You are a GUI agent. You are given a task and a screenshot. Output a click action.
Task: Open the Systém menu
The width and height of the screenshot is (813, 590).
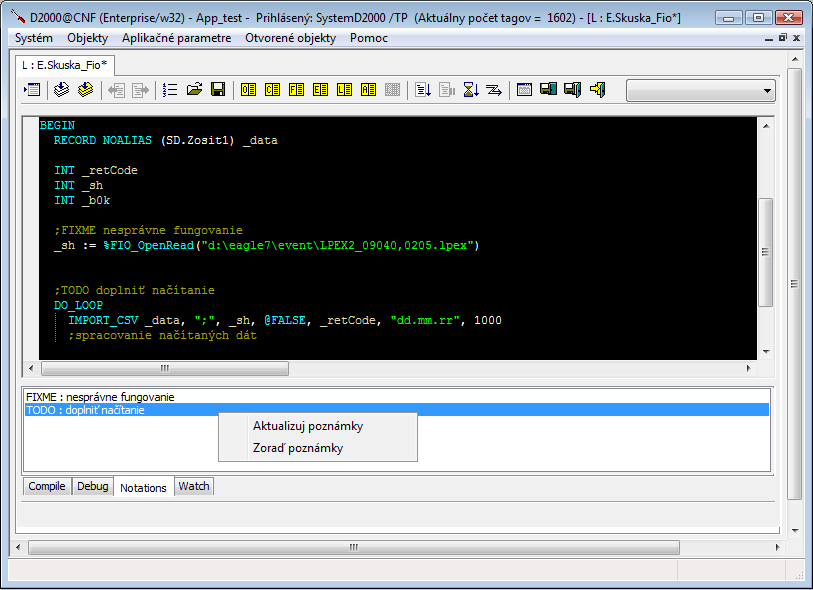34,38
